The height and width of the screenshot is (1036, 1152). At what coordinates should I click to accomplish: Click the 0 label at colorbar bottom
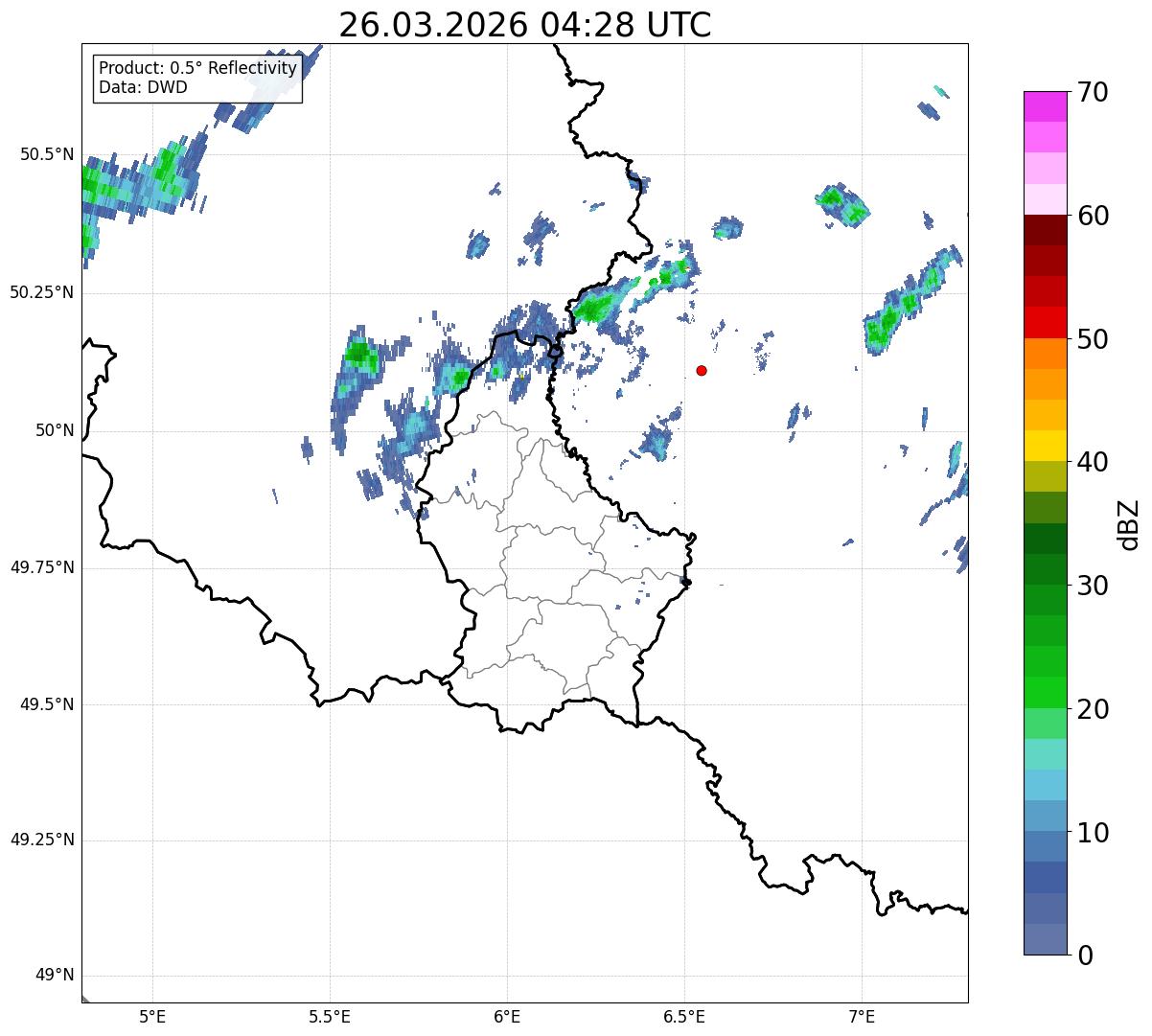pos(1085,955)
